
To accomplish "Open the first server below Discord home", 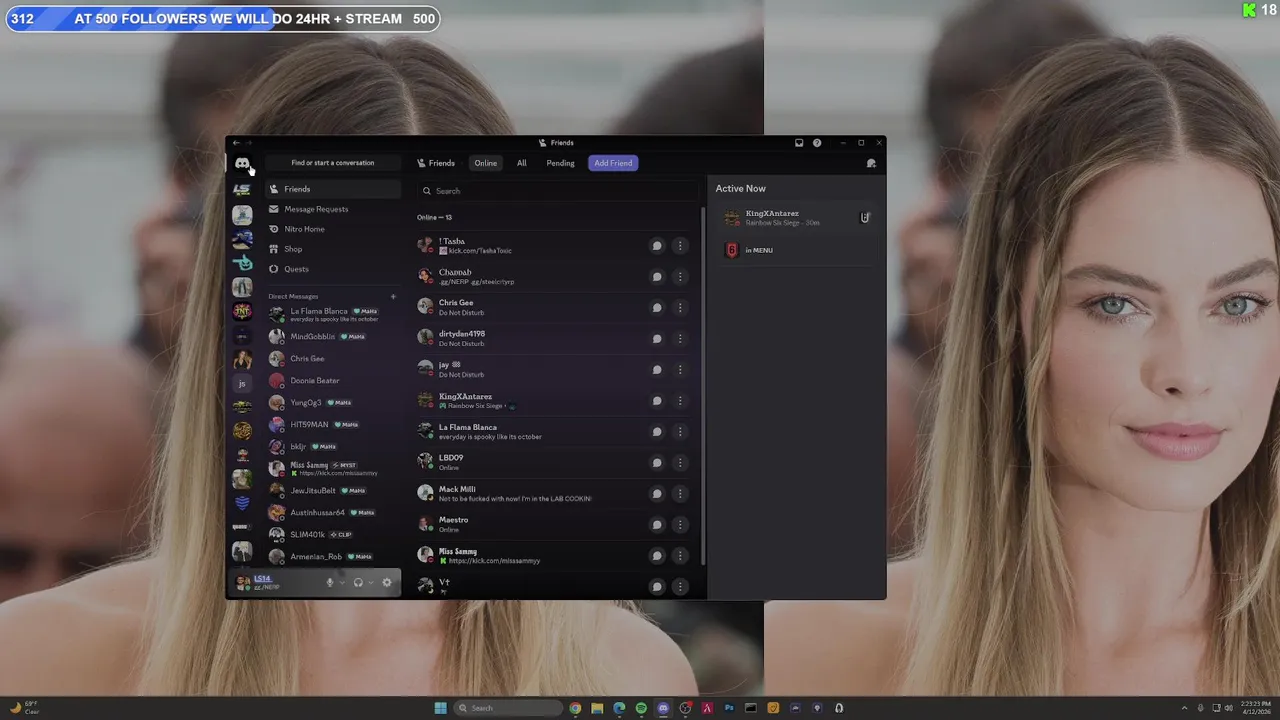I will pos(242,189).
